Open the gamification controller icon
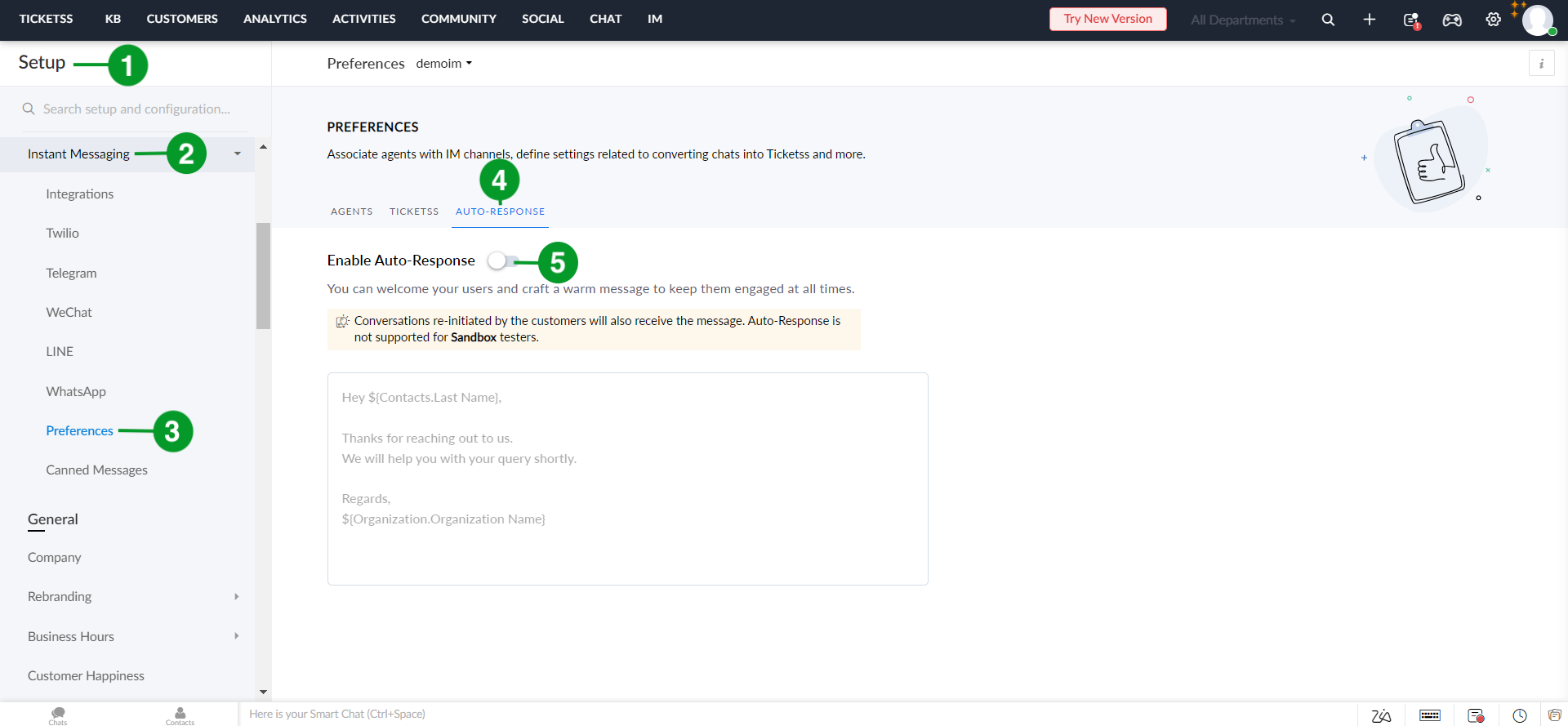 [1452, 20]
